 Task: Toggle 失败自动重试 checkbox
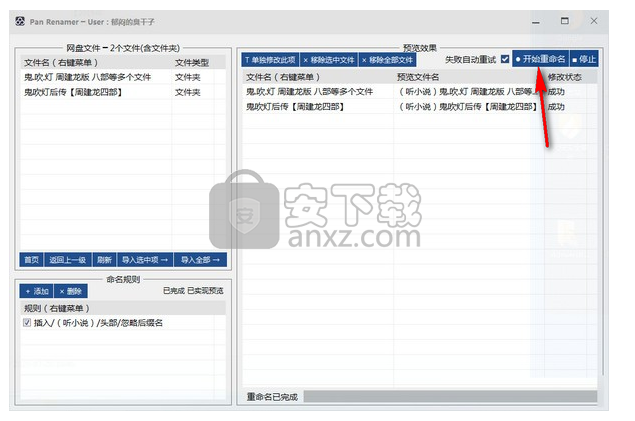click(505, 59)
